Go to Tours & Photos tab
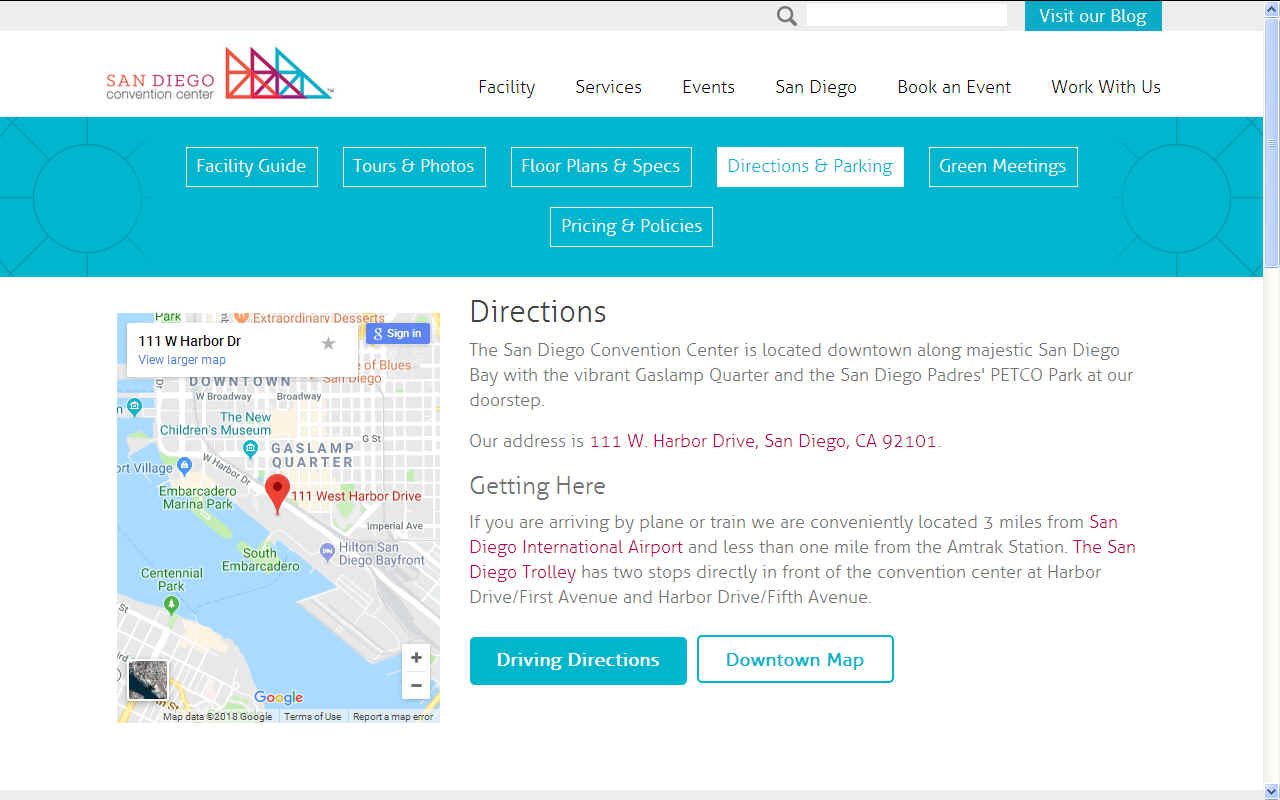Viewport: 1280px width, 800px height. 413,166
